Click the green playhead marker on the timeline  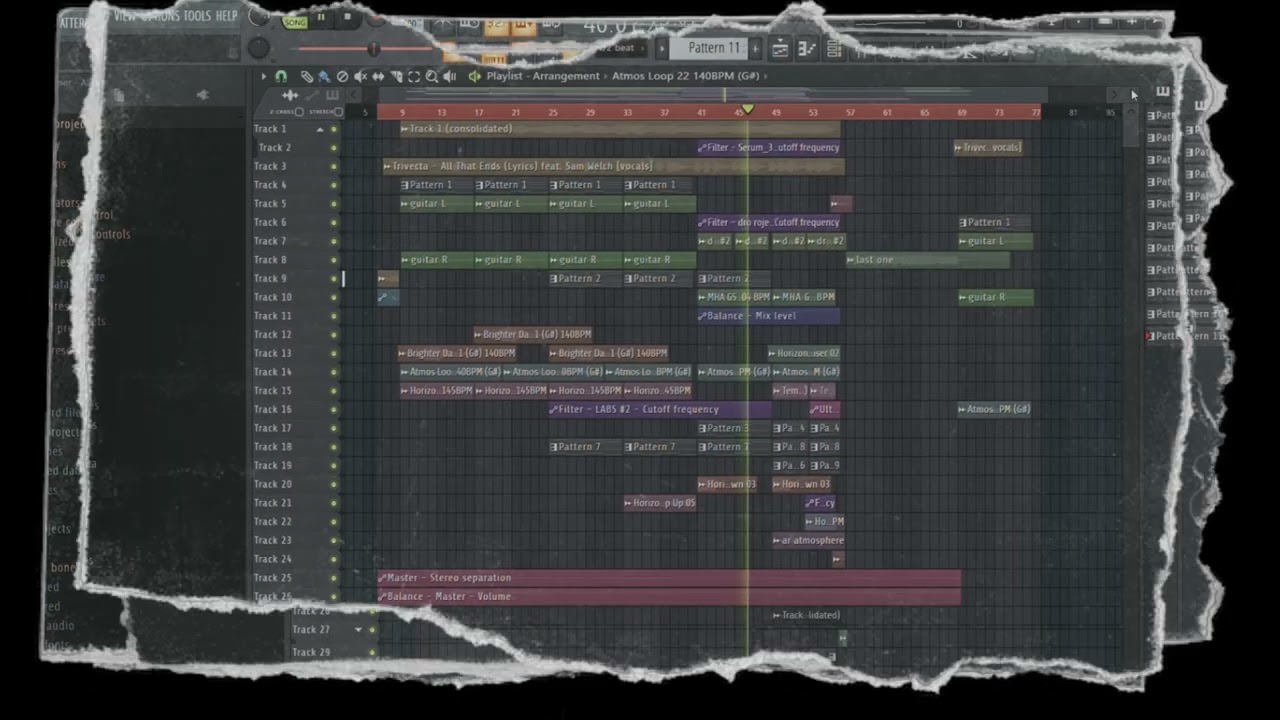click(x=747, y=110)
